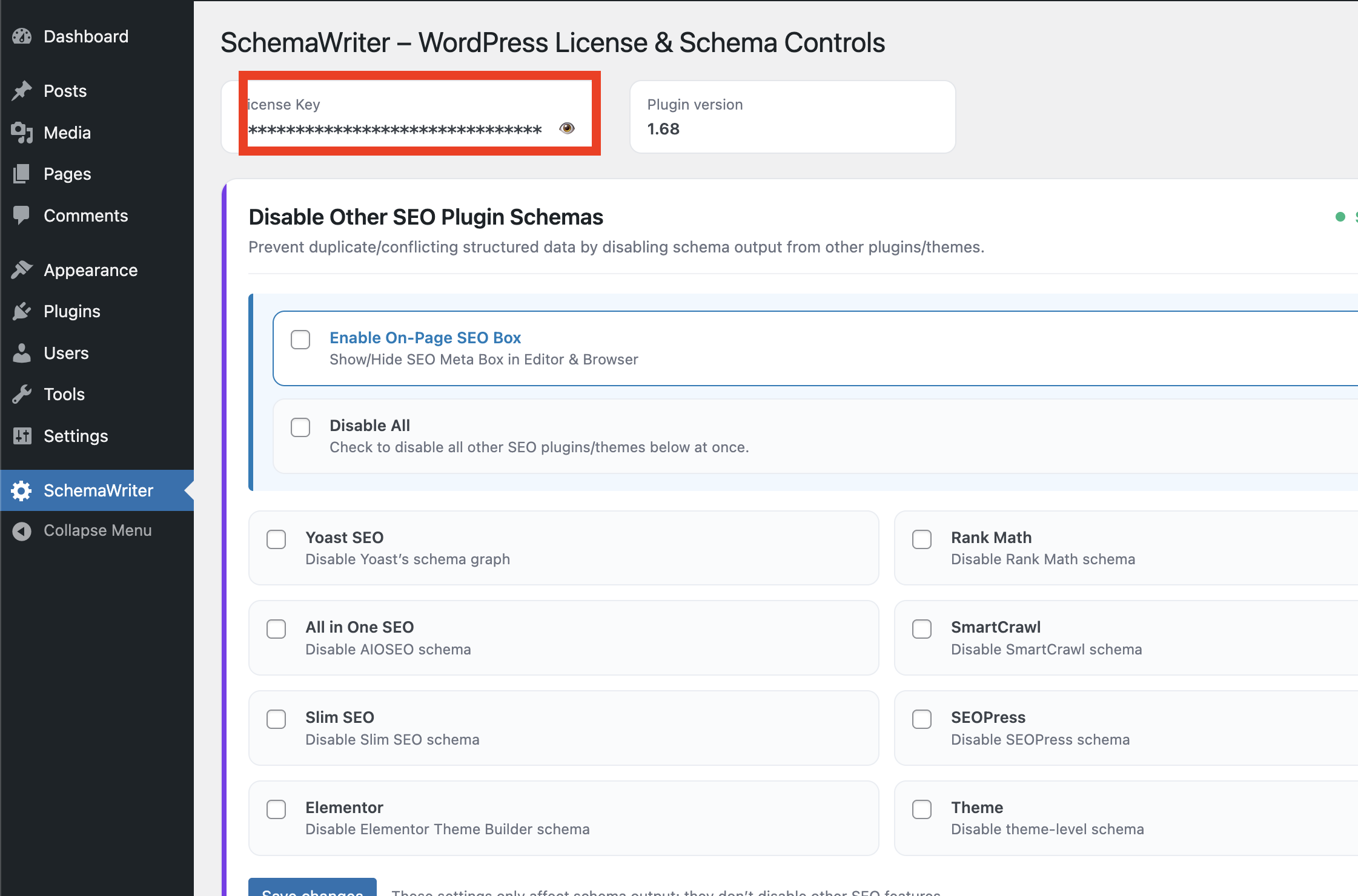Check the Rank Math checkbox
This screenshot has width=1358, height=896.
[x=922, y=539]
